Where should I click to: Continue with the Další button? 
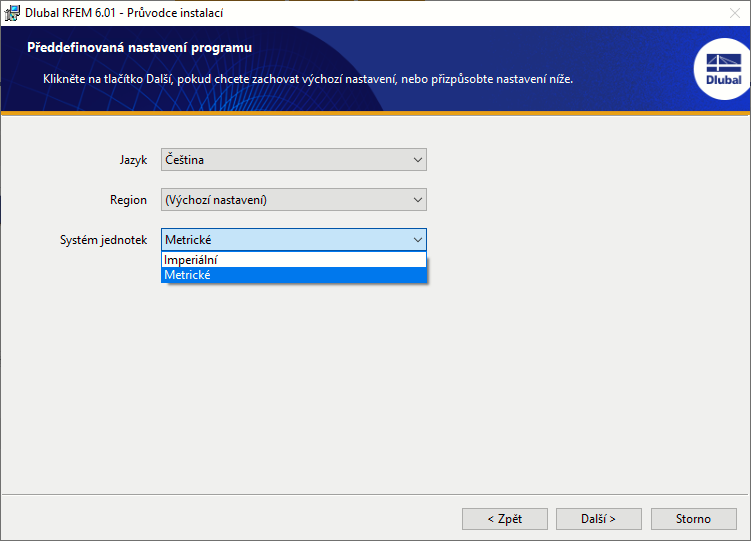tap(599, 519)
